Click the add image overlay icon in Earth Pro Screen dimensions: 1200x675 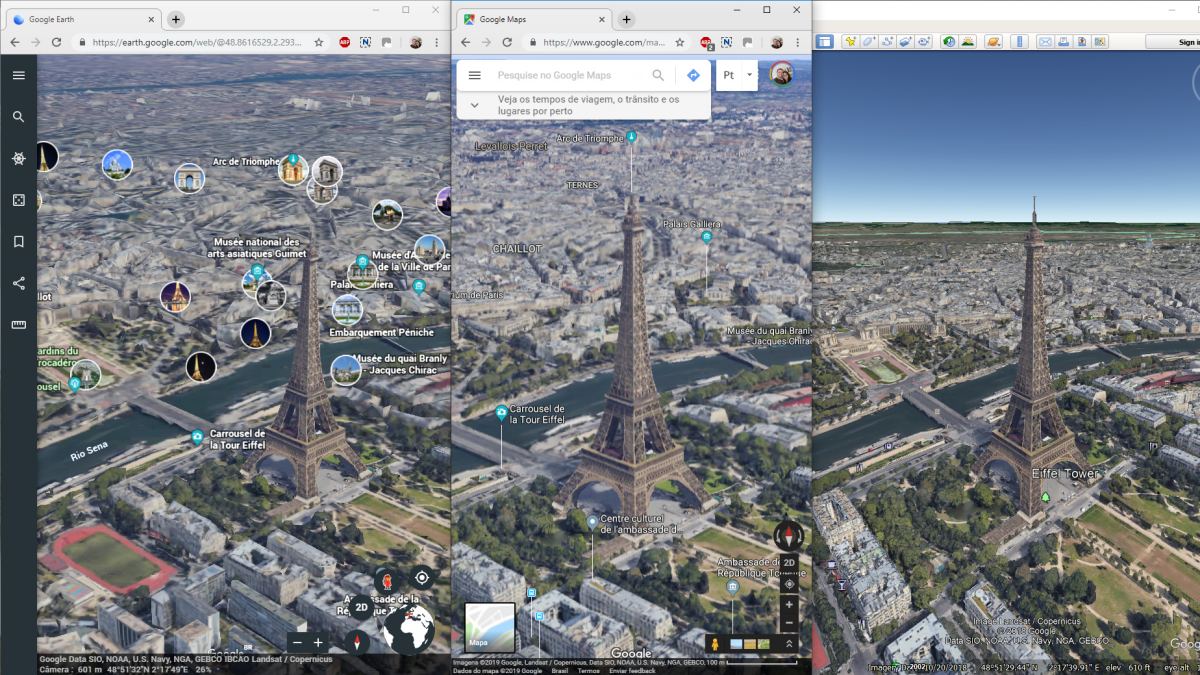click(x=905, y=42)
